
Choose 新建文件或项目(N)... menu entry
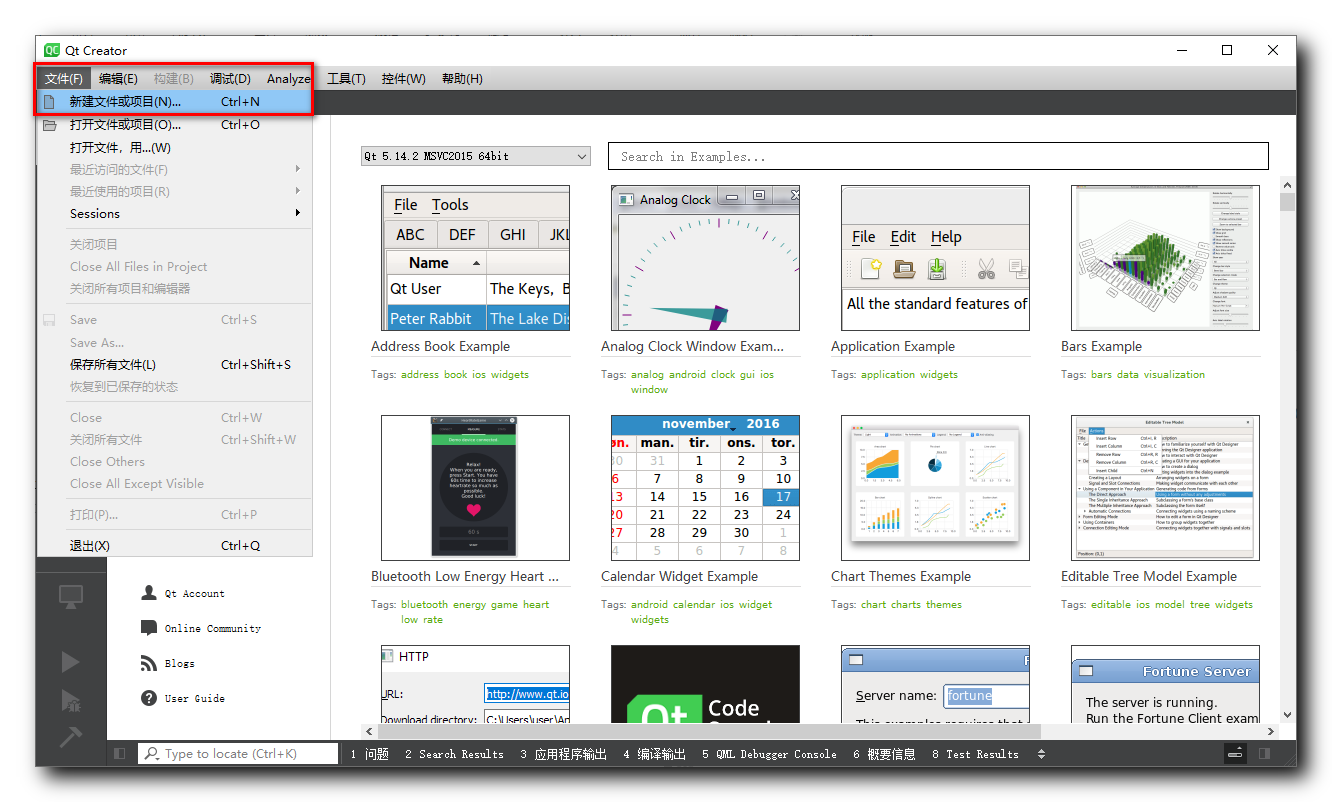click(x=175, y=102)
